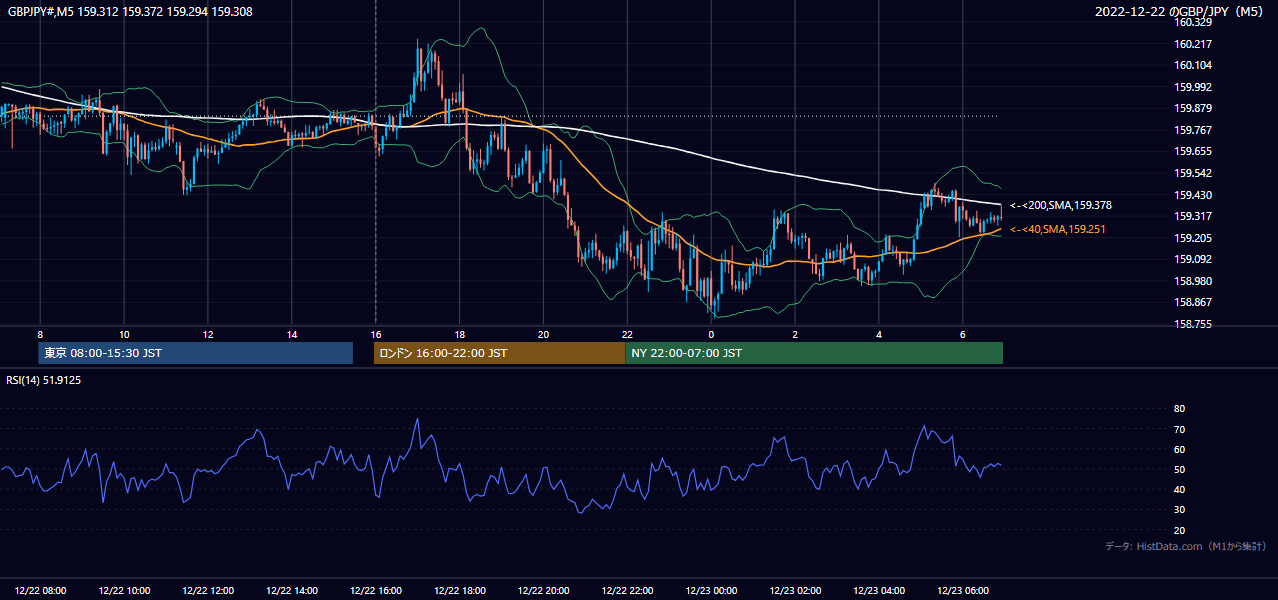Click the 159.542 price axis label
1278x600 pixels.
tap(1193, 173)
